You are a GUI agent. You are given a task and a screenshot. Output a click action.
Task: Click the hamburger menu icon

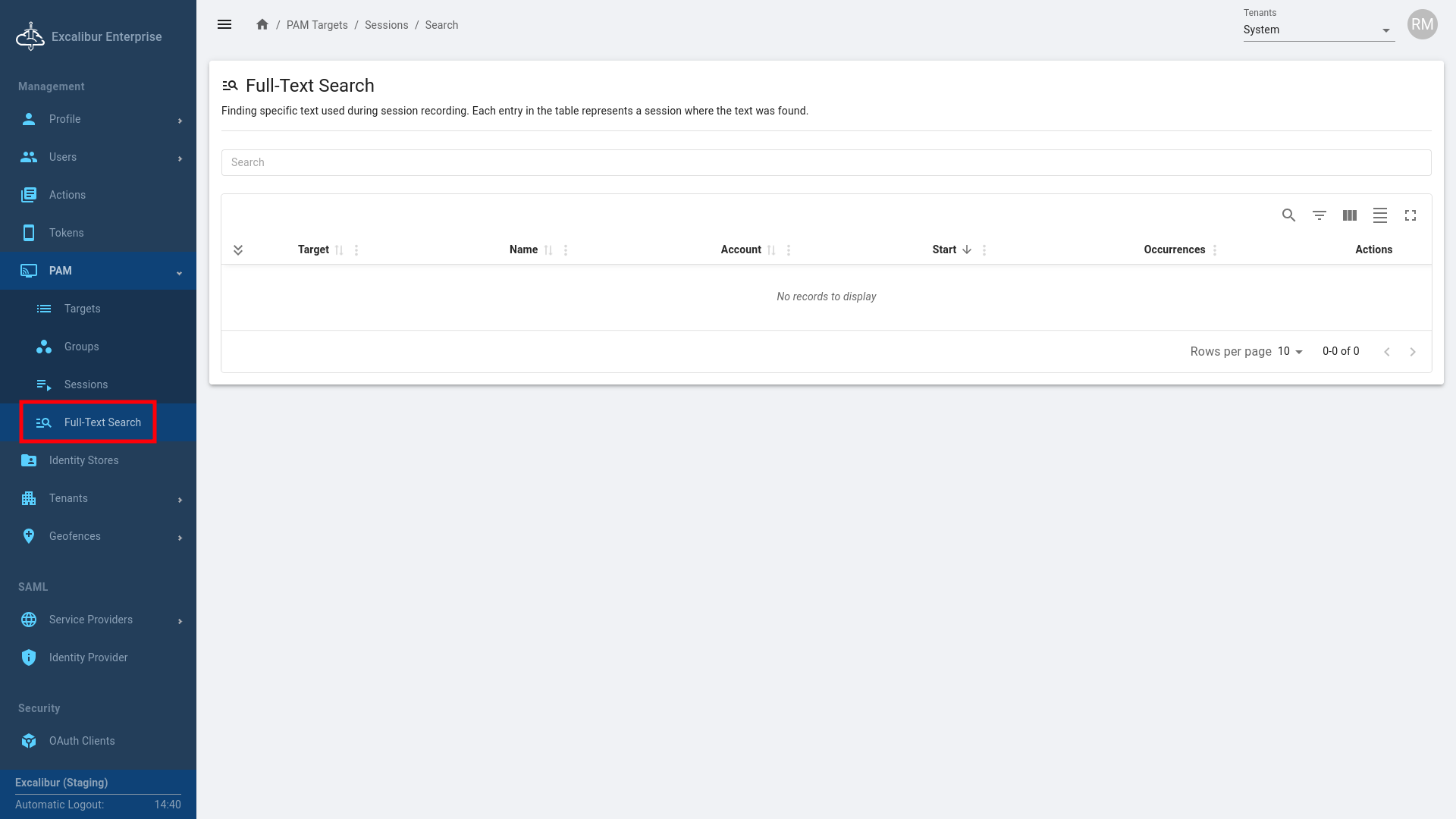tap(224, 25)
